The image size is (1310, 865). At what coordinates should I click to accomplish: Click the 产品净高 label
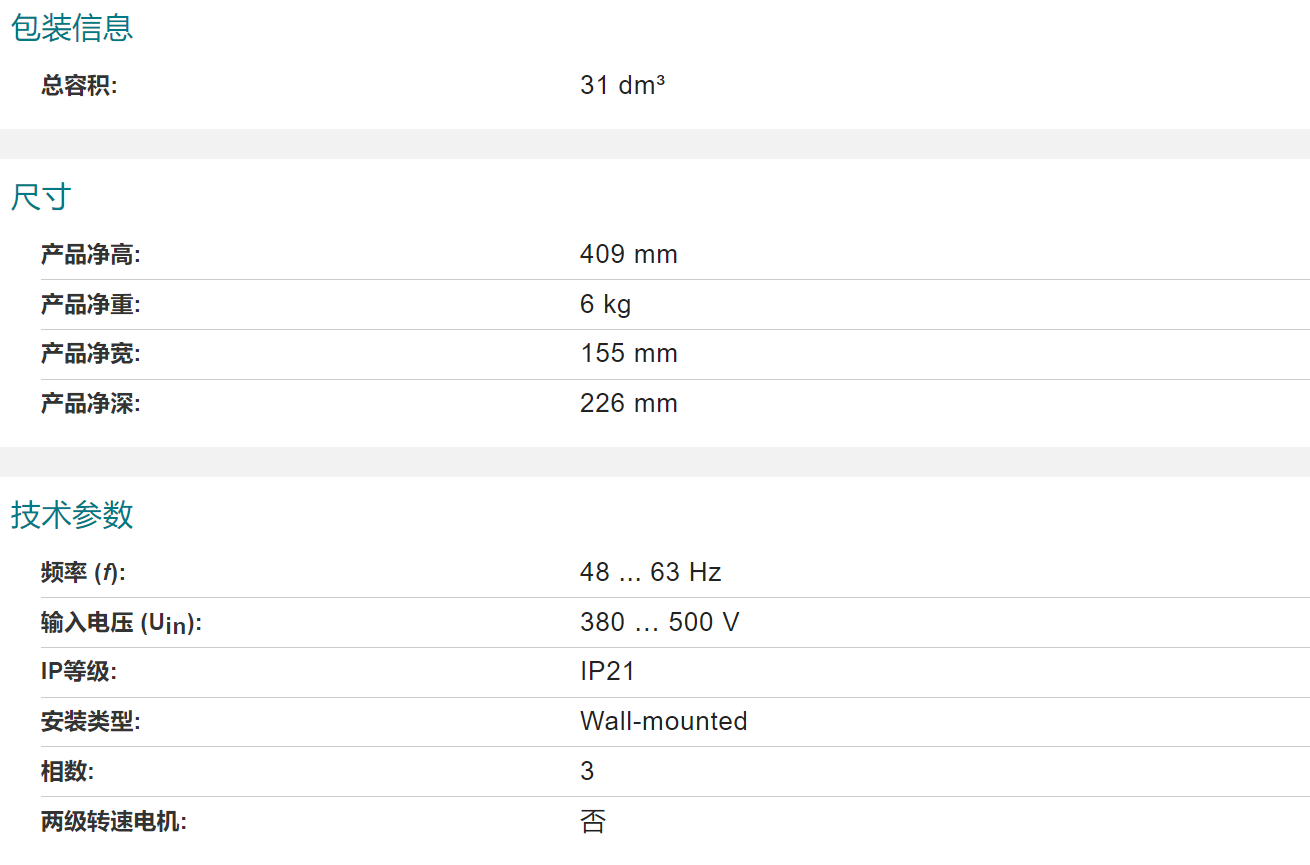coord(91,255)
